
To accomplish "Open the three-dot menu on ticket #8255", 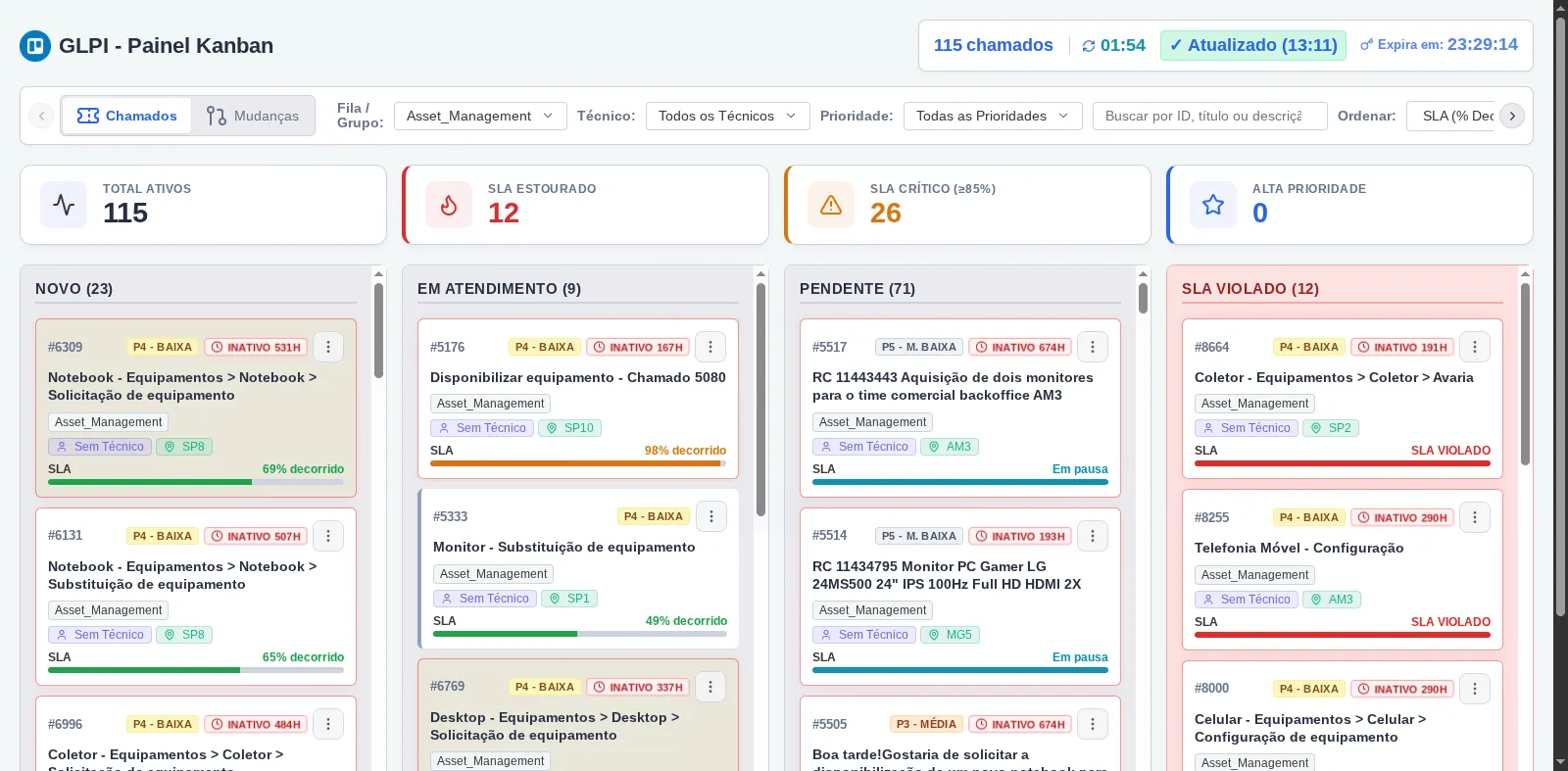I will [x=1475, y=517].
